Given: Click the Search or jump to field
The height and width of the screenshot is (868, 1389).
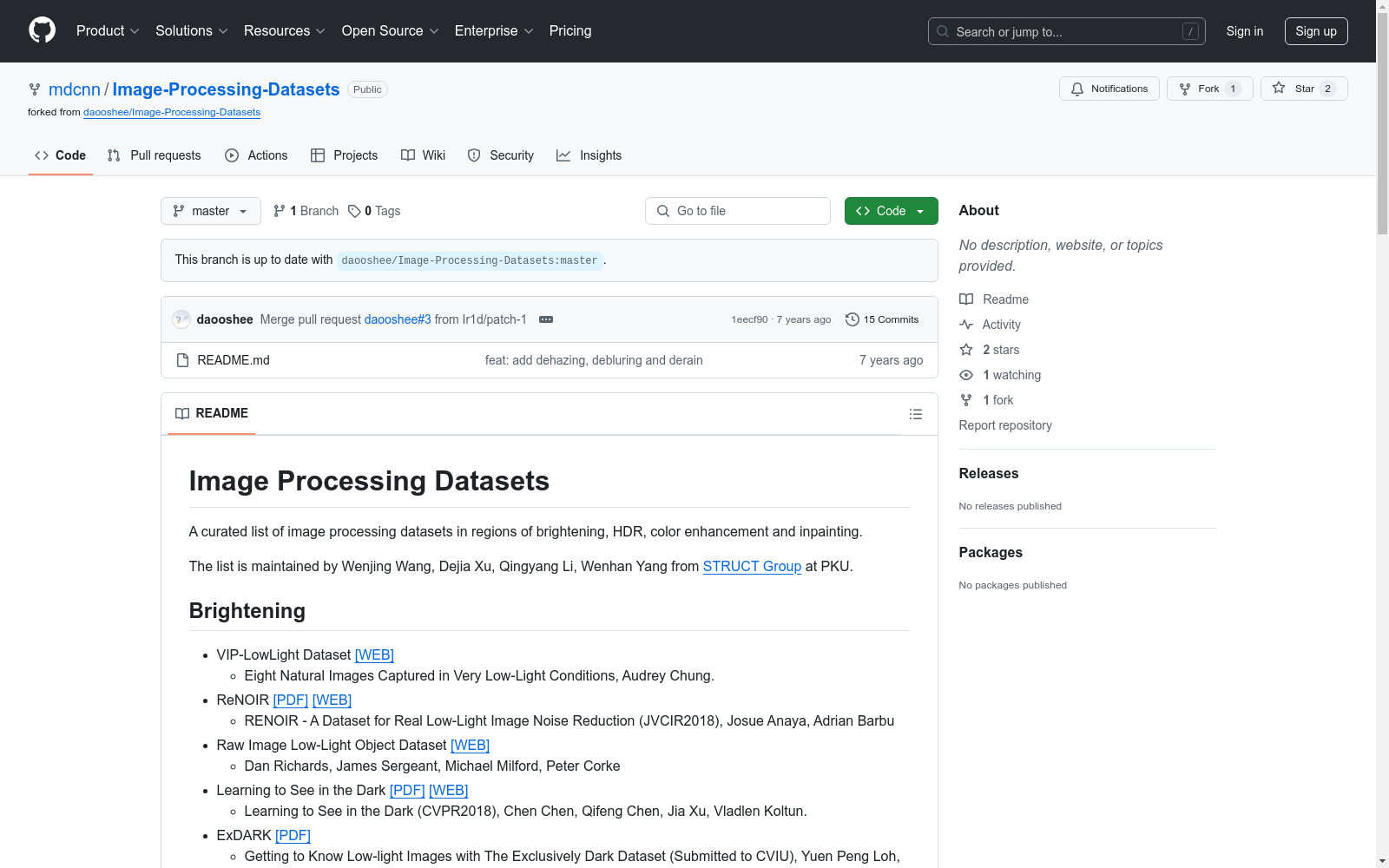Looking at the screenshot, I should coord(1067,31).
